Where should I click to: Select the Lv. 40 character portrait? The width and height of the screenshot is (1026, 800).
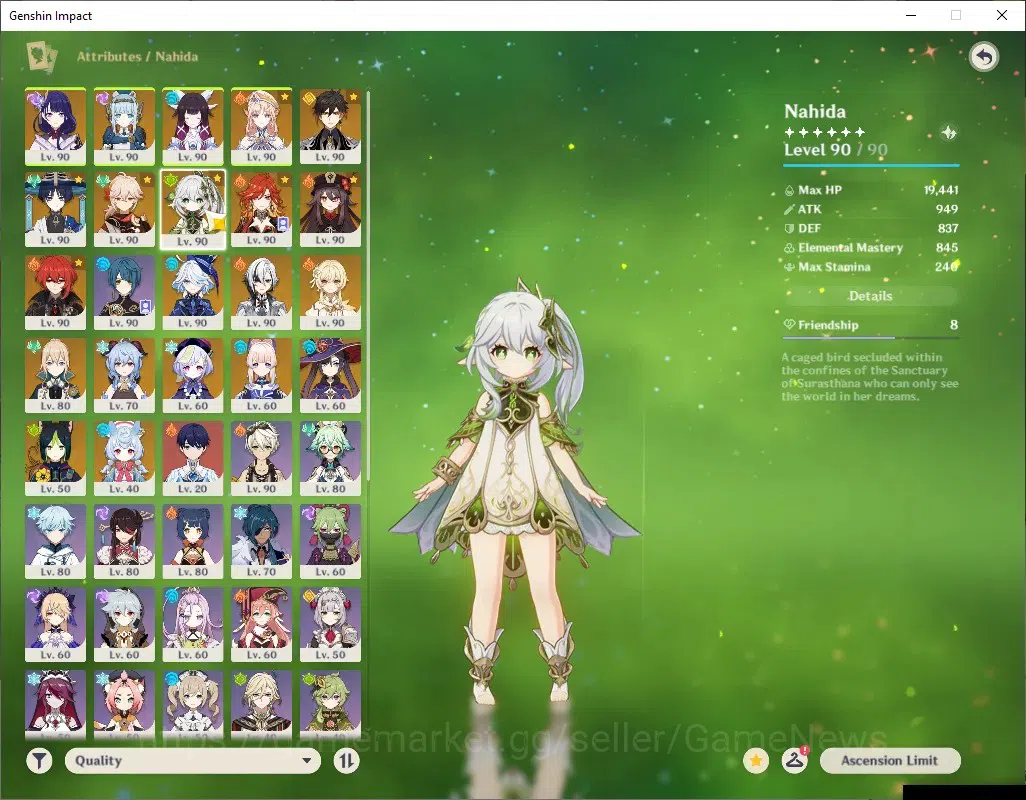pos(124,459)
